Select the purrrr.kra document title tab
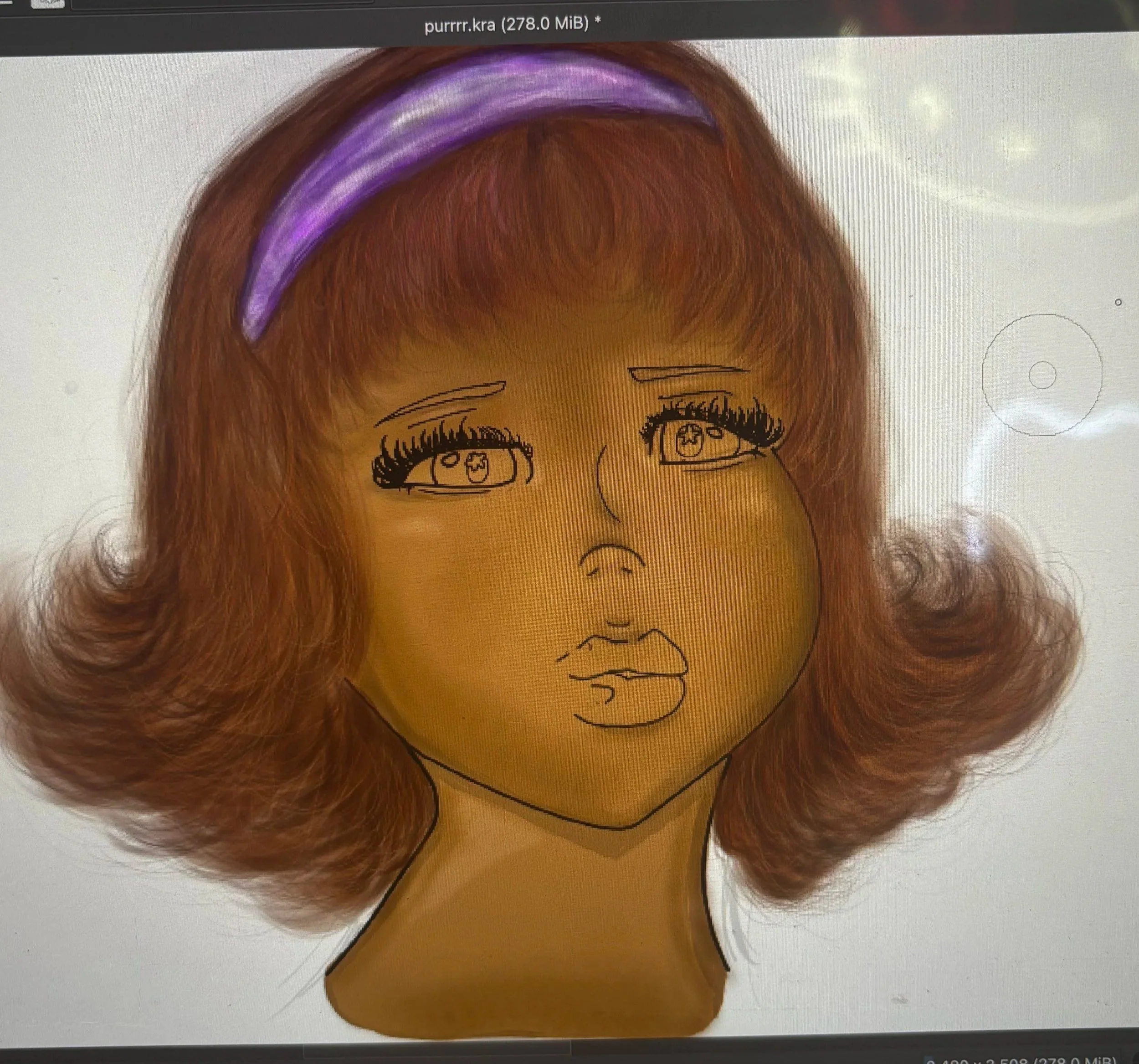Viewport: 1139px width, 1064px height. point(512,24)
